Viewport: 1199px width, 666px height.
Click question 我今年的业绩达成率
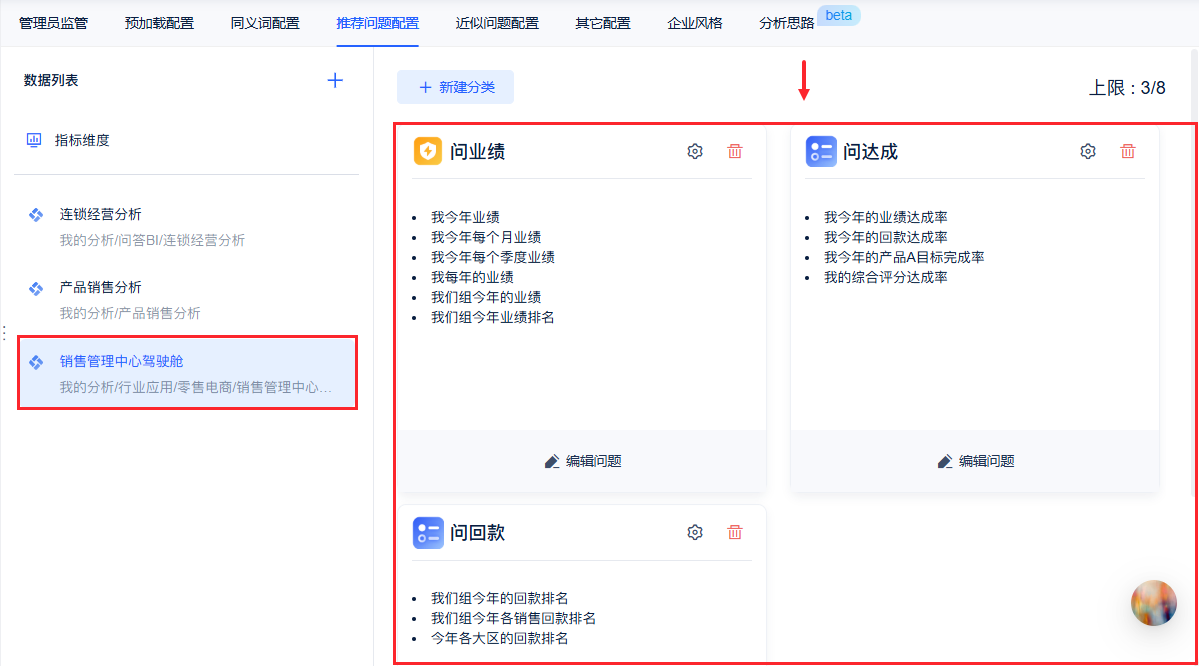point(885,217)
